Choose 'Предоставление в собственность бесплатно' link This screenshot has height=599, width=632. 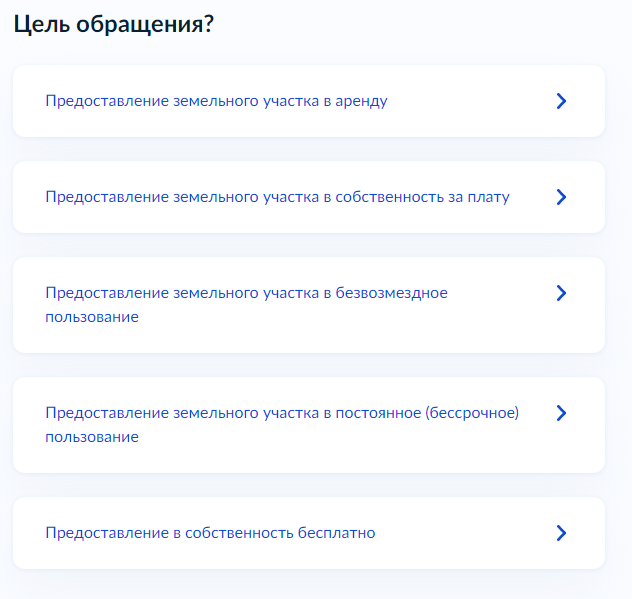(210, 533)
